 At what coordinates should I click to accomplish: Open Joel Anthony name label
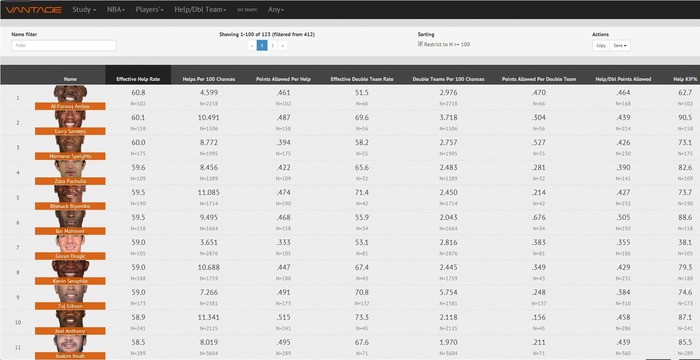70,331
